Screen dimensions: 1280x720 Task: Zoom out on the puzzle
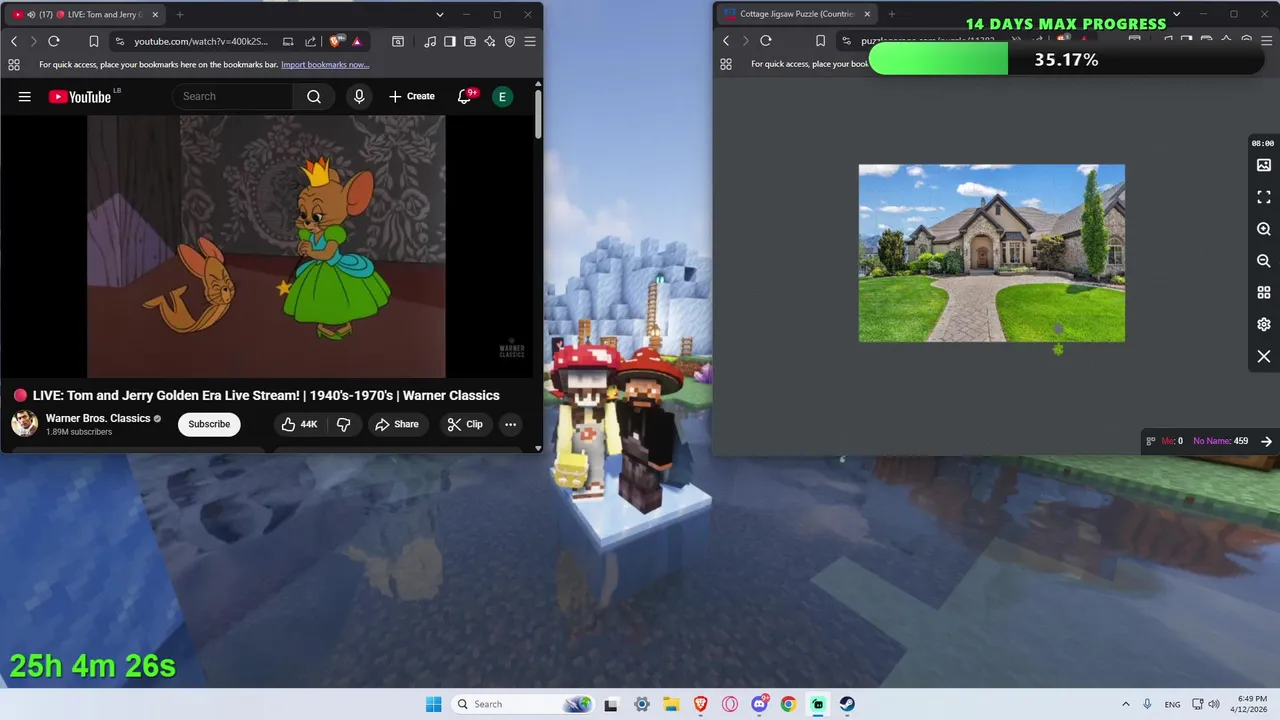tap(1264, 261)
